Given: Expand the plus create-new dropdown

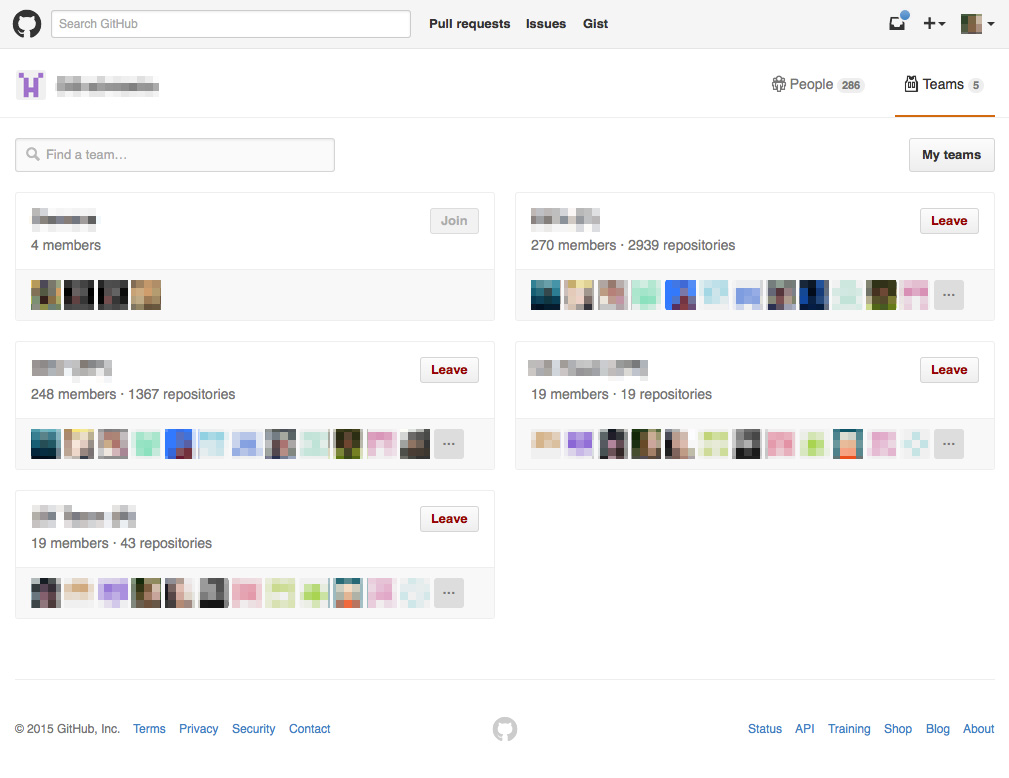Looking at the screenshot, I should pyautogui.click(x=934, y=24).
